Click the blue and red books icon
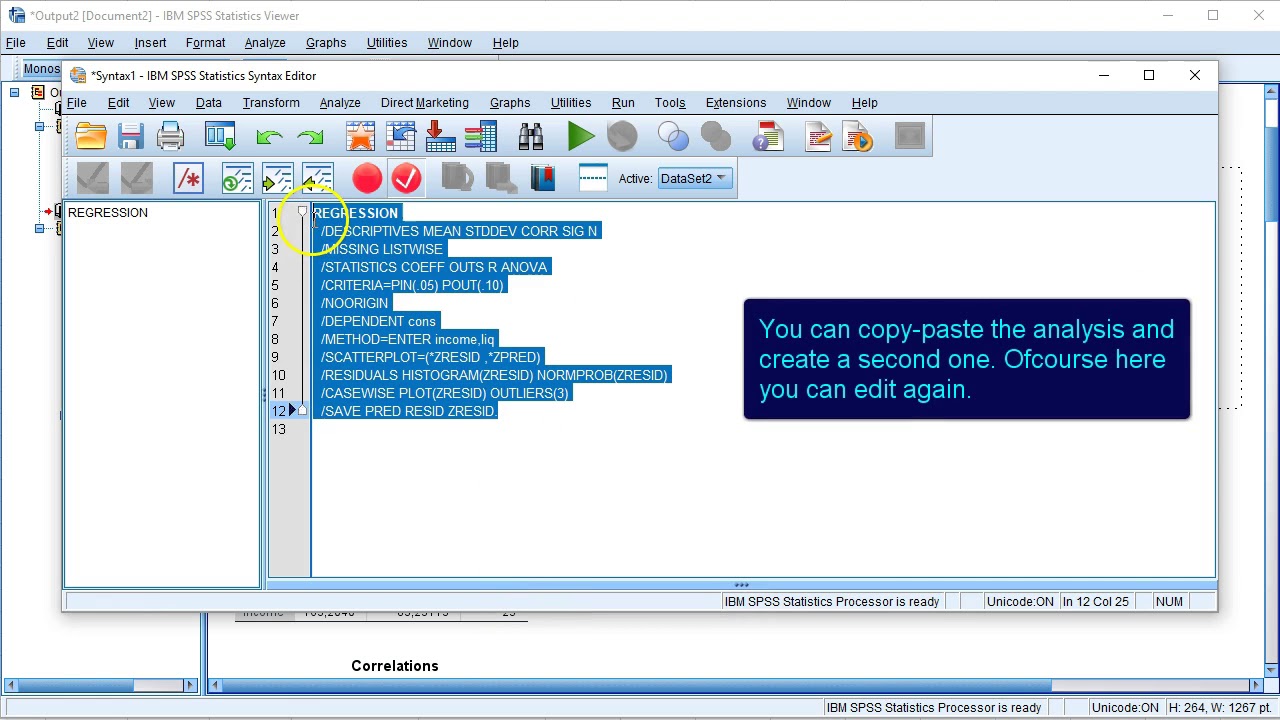The width and height of the screenshot is (1280, 720). pyautogui.click(x=542, y=178)
